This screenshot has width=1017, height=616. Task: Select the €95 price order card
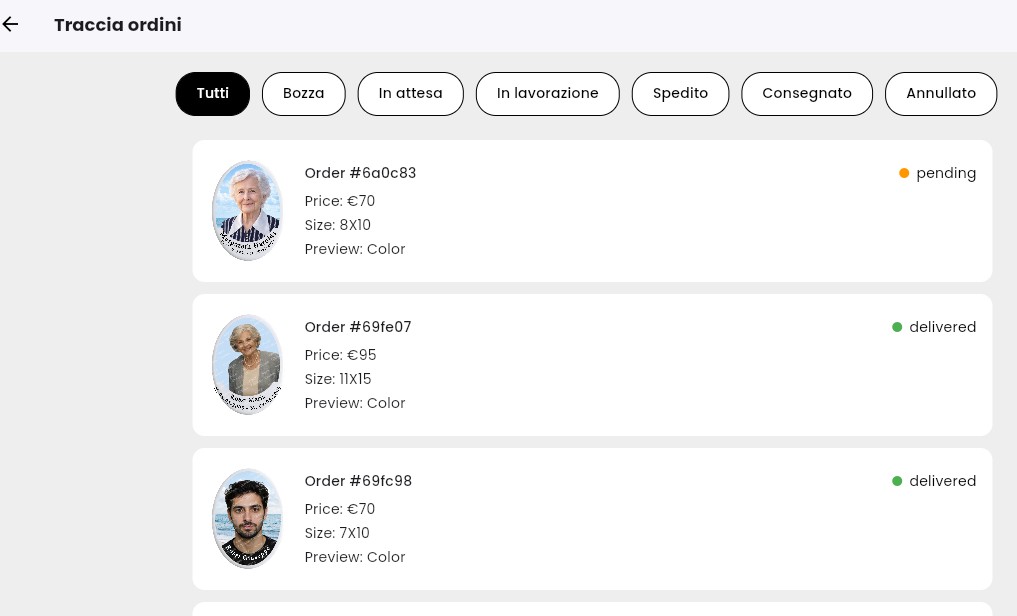592,365
